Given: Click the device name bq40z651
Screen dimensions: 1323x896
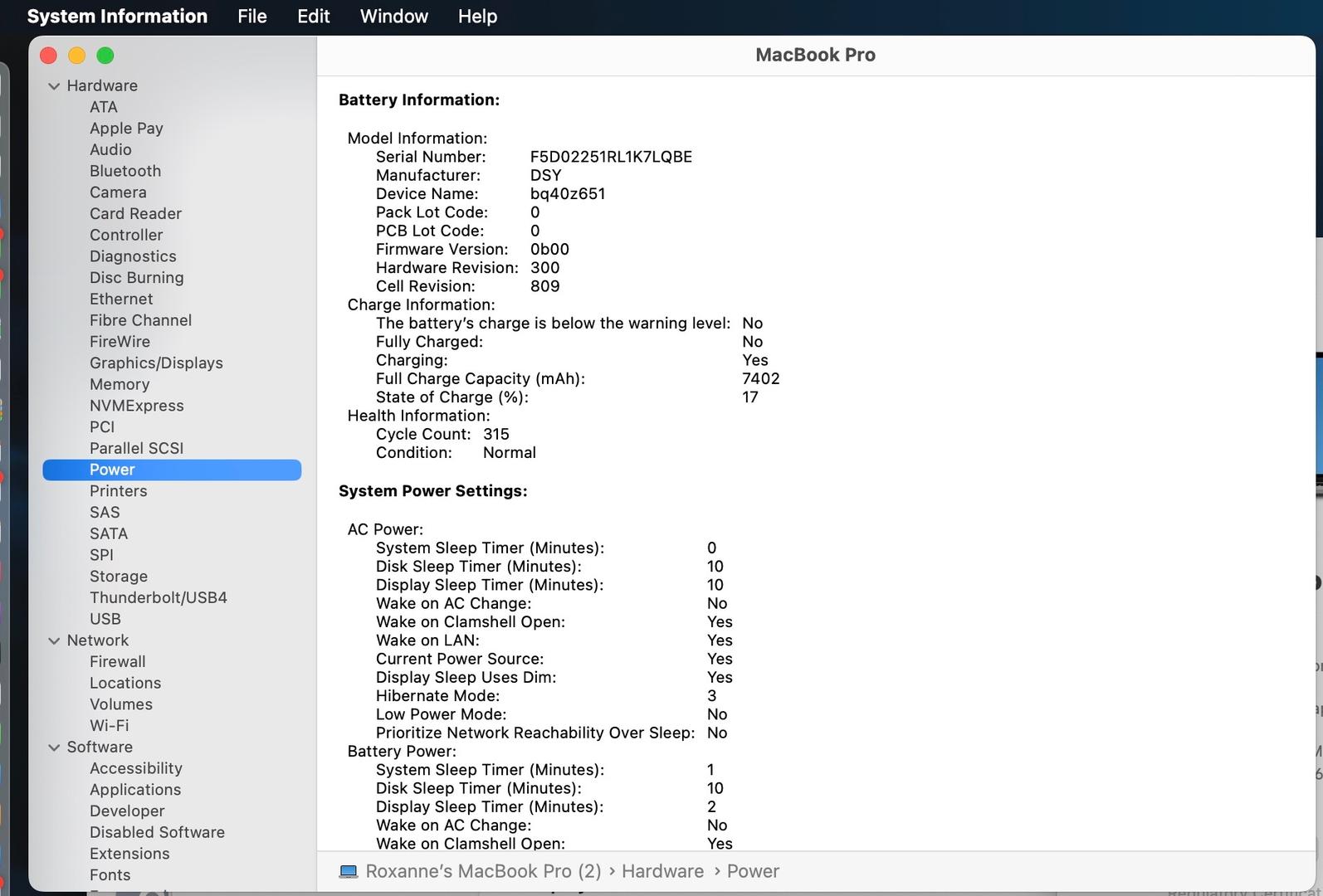Looking at the screenshot, I should [568, 194].
